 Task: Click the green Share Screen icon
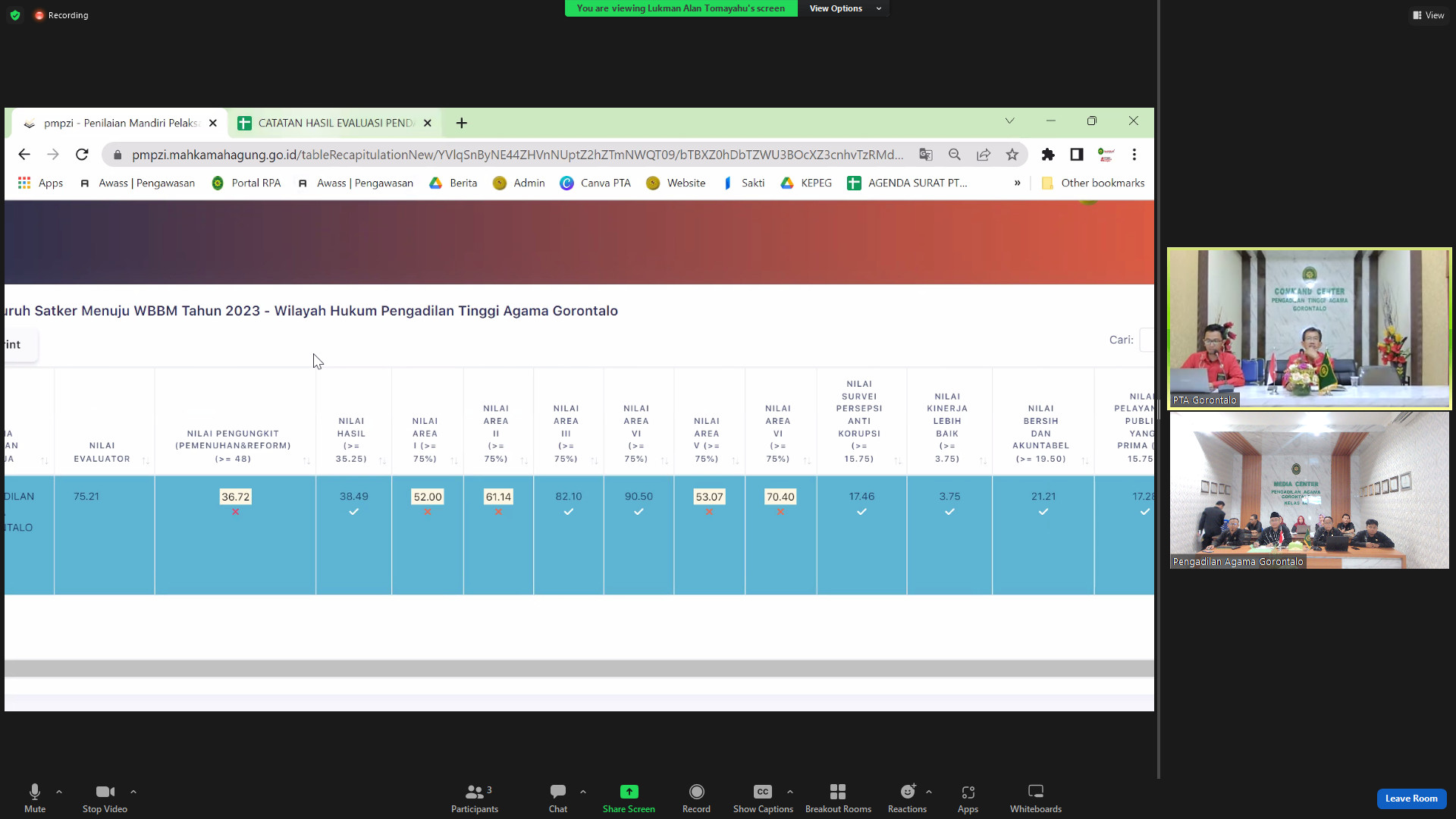click(x=629, y=792)
